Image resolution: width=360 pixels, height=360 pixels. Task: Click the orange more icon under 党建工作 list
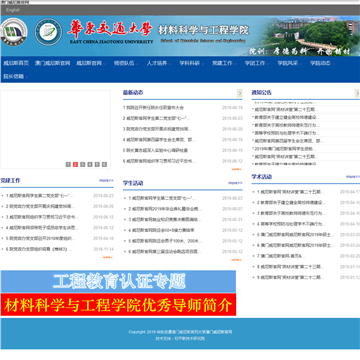[x=108, y=257]
